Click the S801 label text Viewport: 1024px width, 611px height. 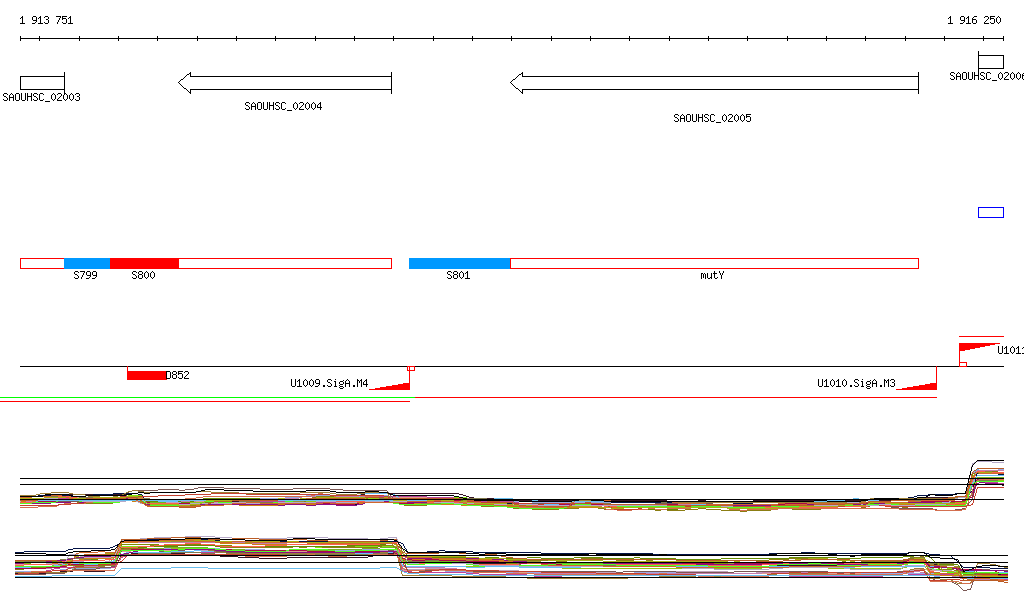tap(458, 275)
